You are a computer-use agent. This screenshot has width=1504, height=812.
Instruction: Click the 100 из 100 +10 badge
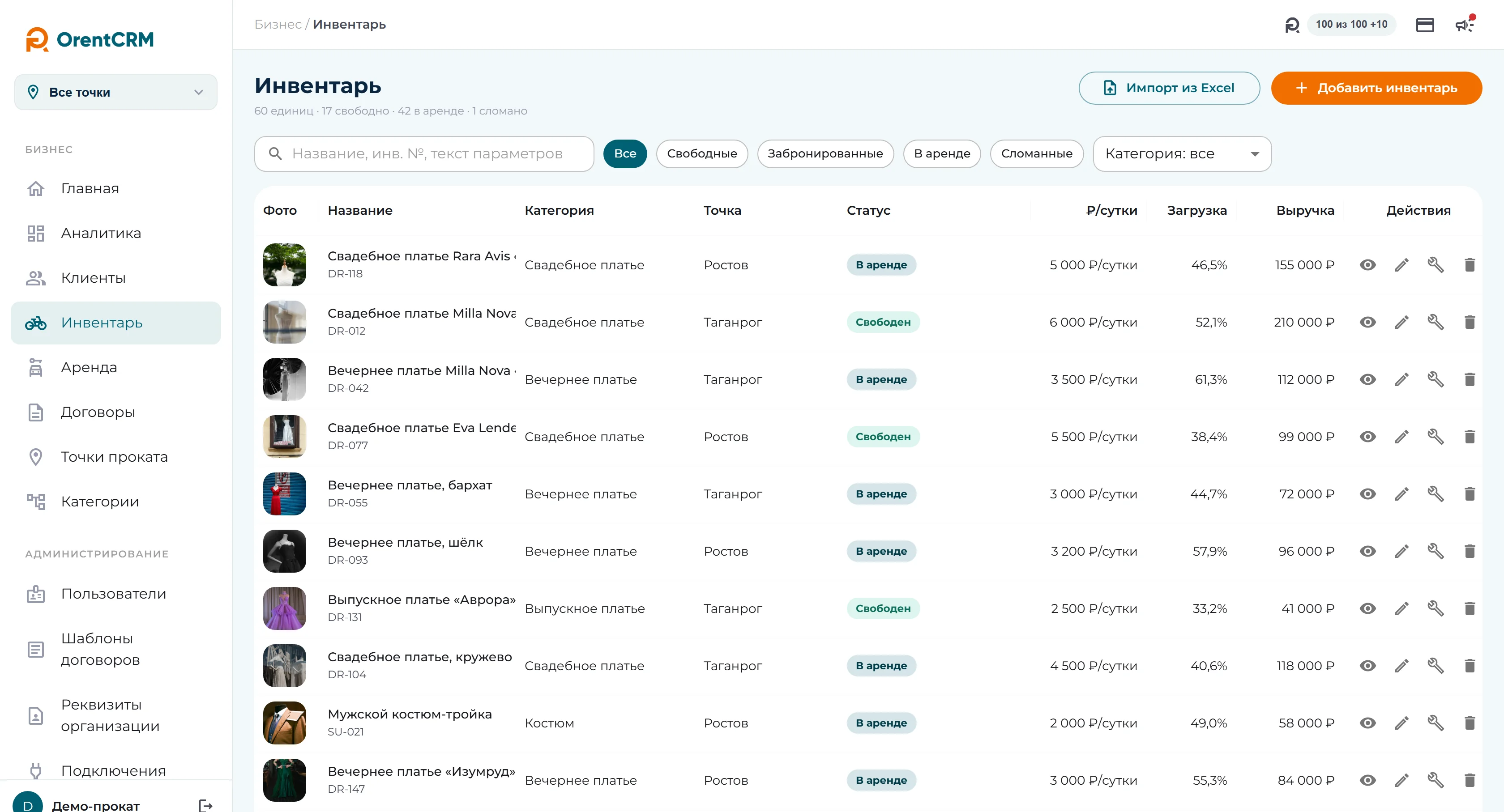pos(1351,25)
